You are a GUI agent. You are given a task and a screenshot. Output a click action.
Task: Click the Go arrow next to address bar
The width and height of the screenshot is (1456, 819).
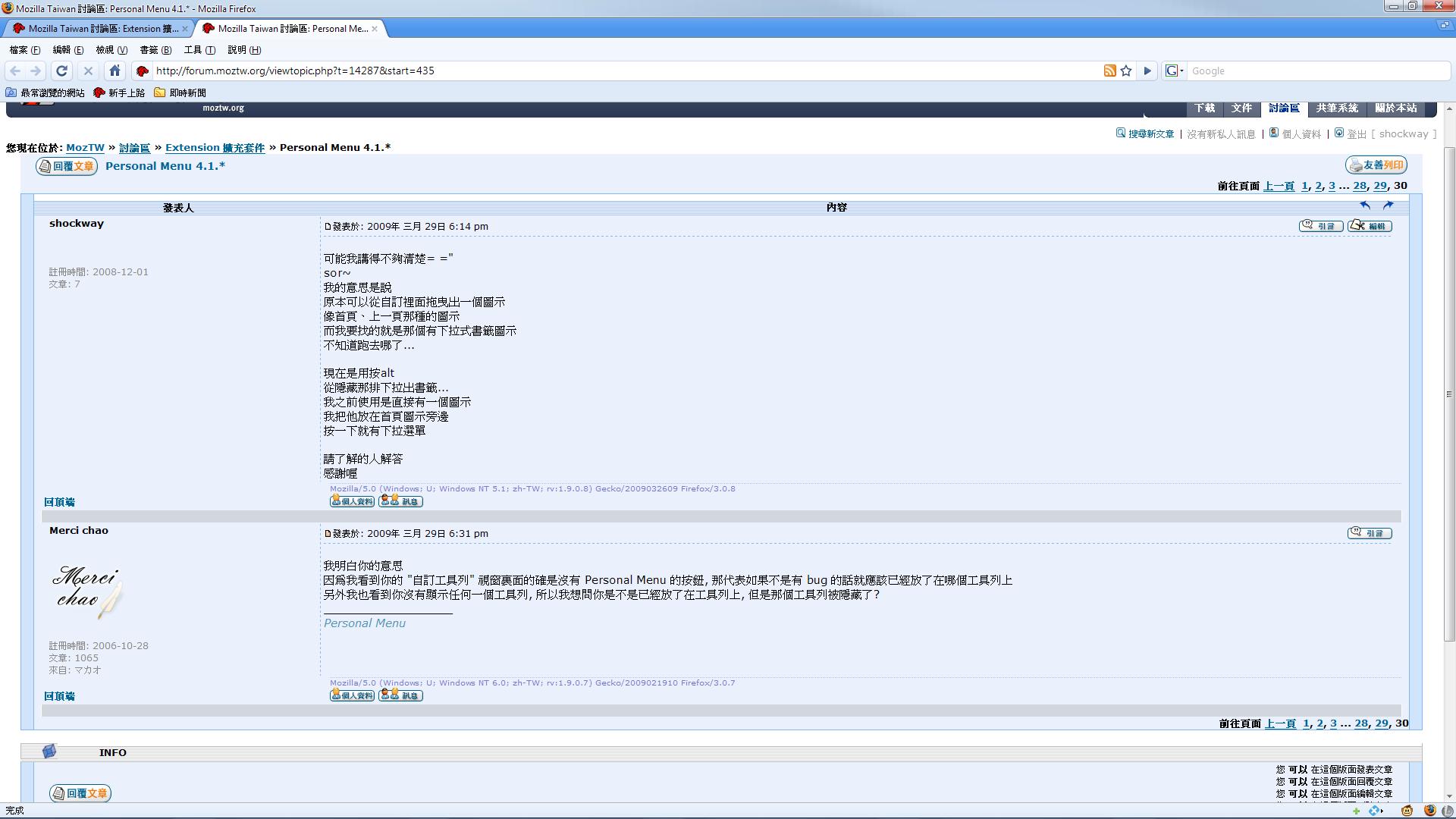[x=1147, y=71]
